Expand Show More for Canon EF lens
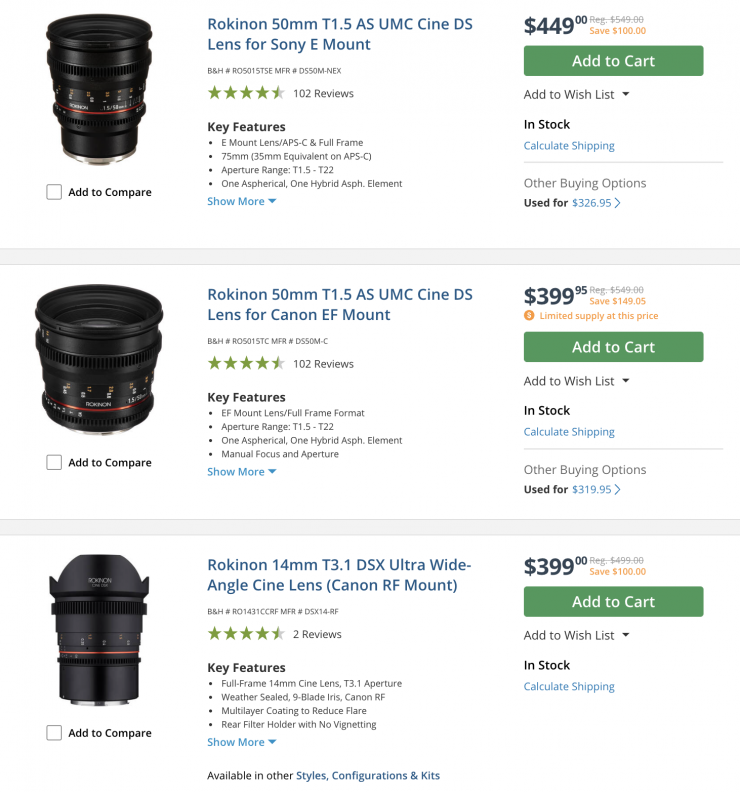This screenshot has width=740, height=792. [x=241, y=472]
